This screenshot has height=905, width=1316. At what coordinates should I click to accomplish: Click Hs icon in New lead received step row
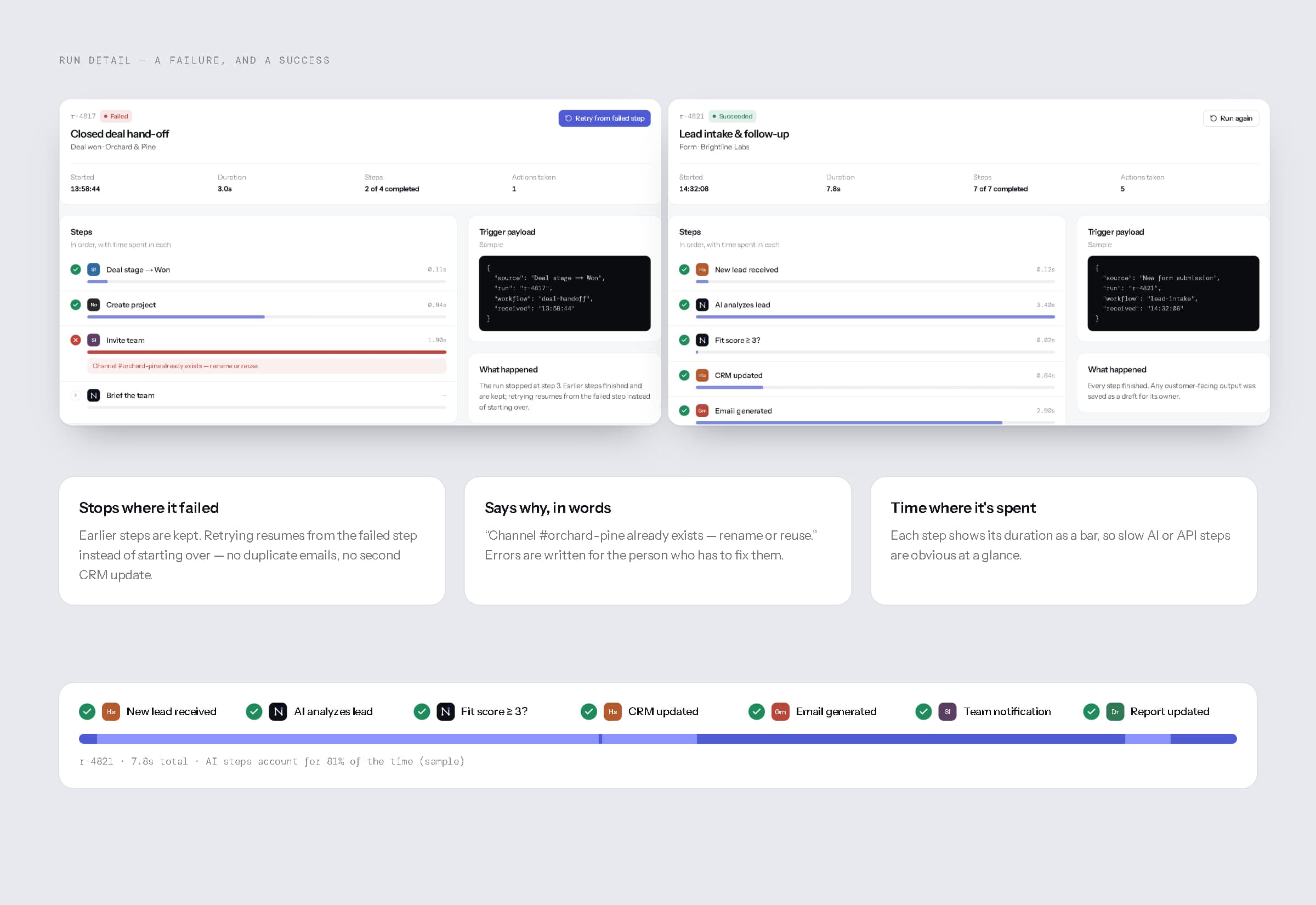click(x=702, y=269)
